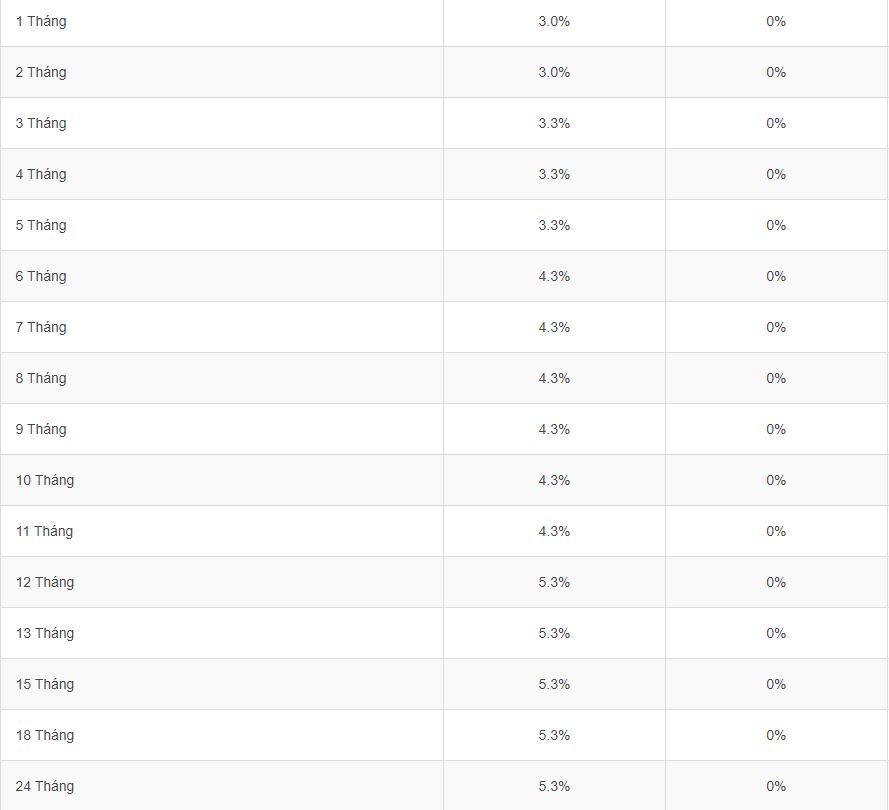The image size is (889, 810).
Task: Click the 3.0% rate in 1 Tháng row
Action: tap(554, 21)
